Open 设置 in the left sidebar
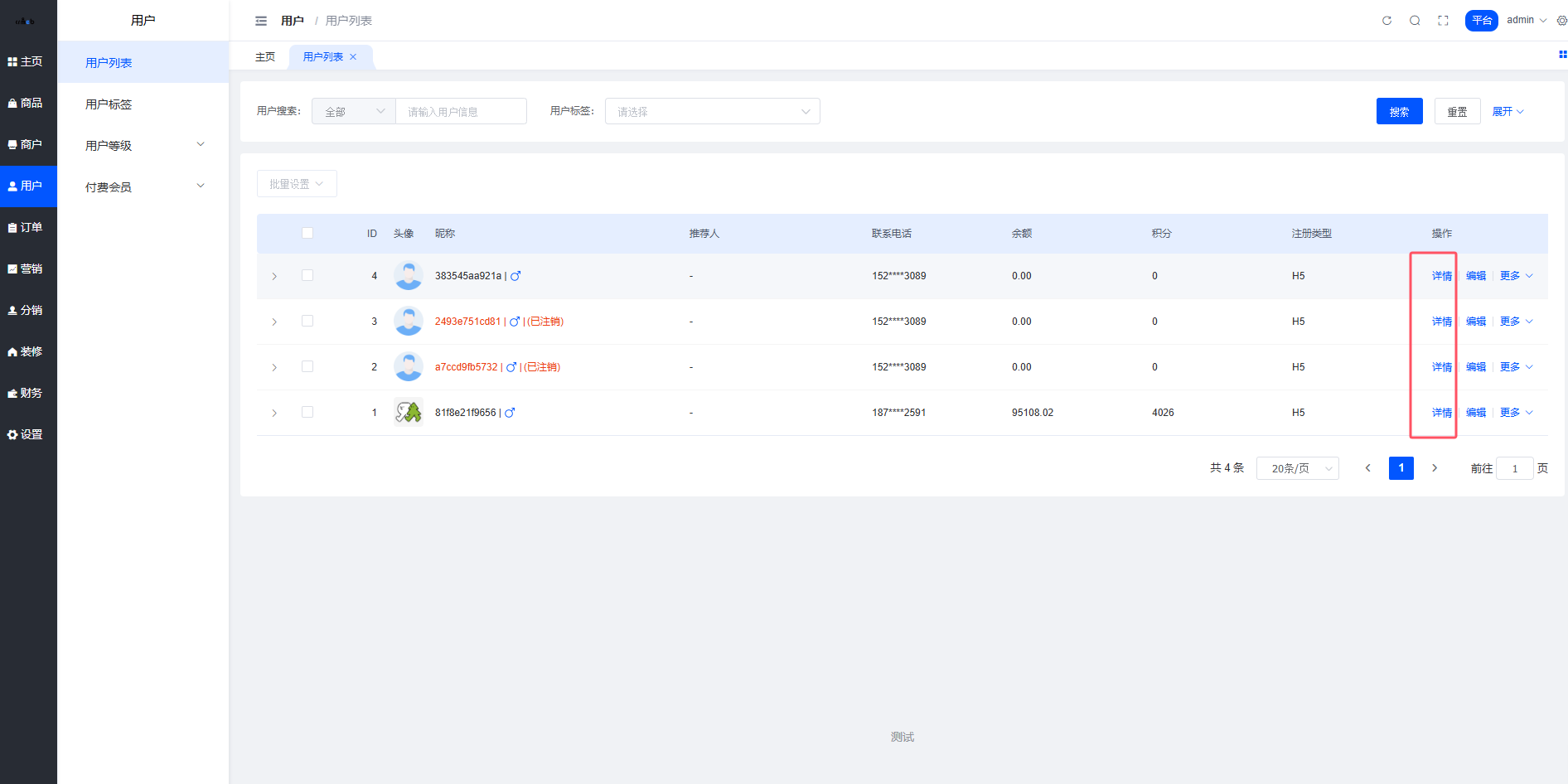Screen dimensions: 1568x784 (x=28, y=434)
